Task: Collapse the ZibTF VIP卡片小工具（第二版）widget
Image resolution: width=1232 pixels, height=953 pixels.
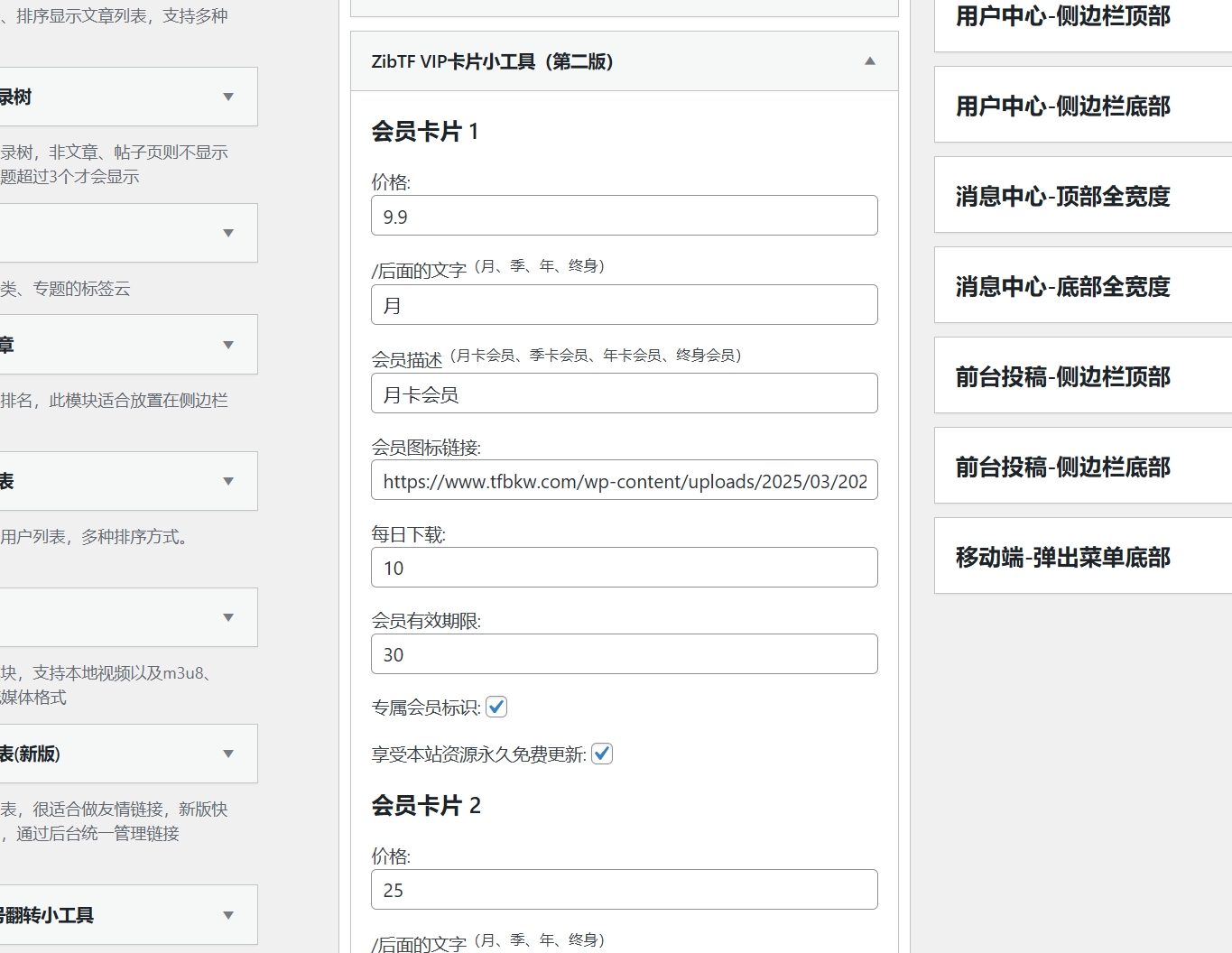Action: (x=869, y=61)
